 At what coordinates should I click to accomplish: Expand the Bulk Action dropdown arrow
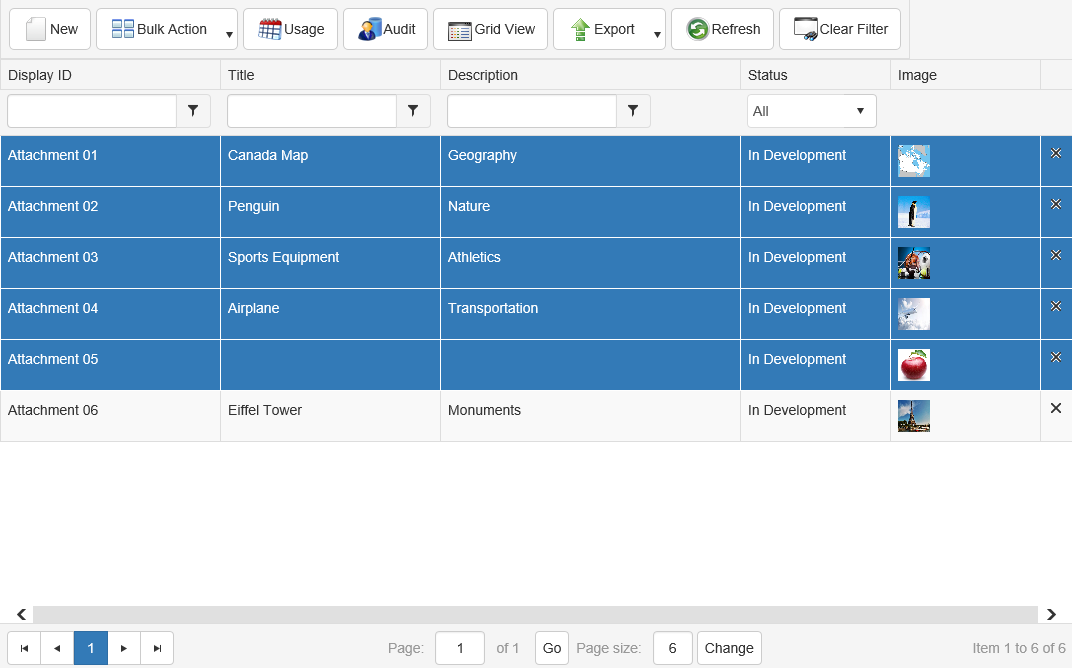[x=229, y=34]
